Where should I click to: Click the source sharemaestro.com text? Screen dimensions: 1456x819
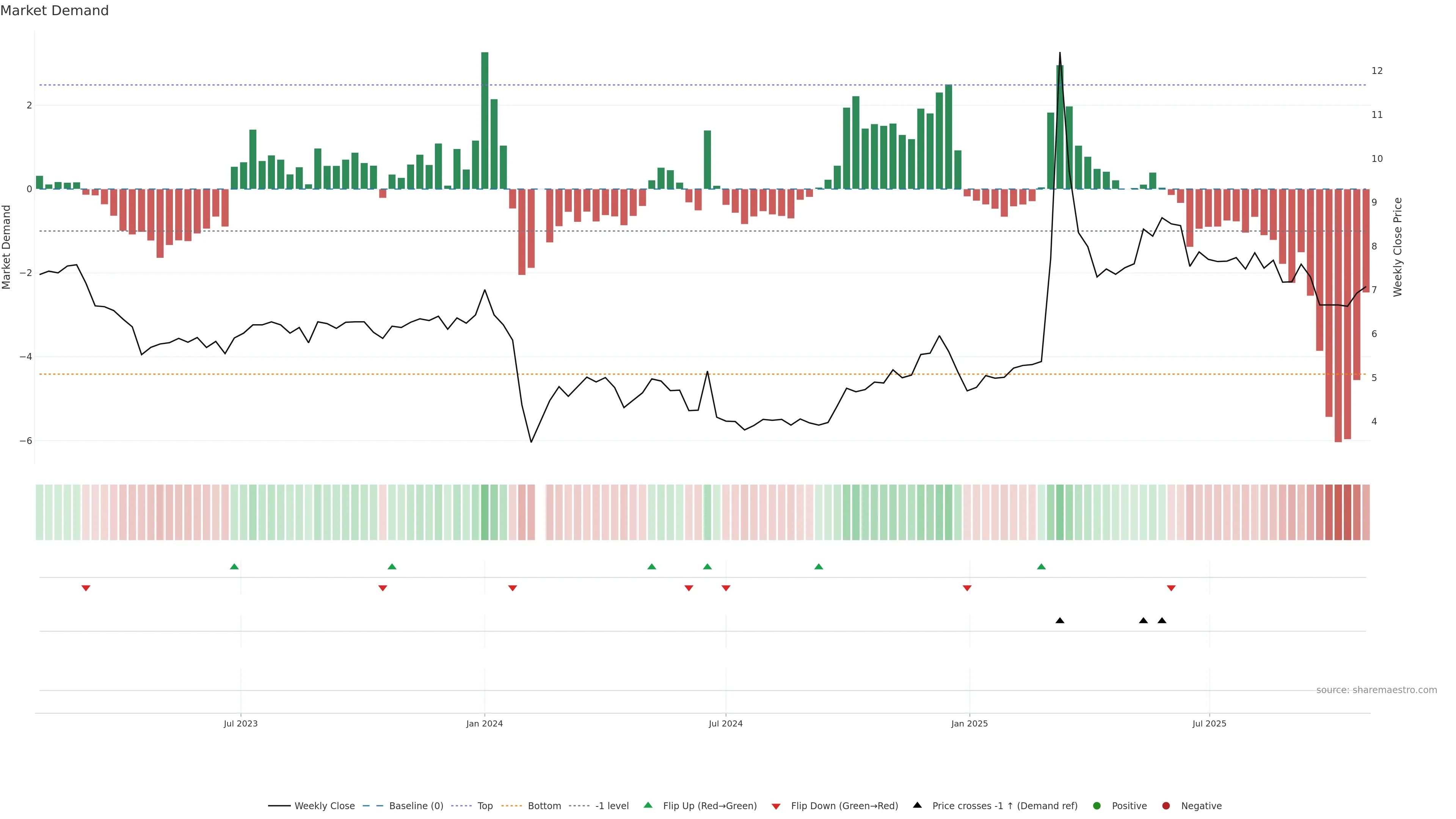[x=1376, y=690]
